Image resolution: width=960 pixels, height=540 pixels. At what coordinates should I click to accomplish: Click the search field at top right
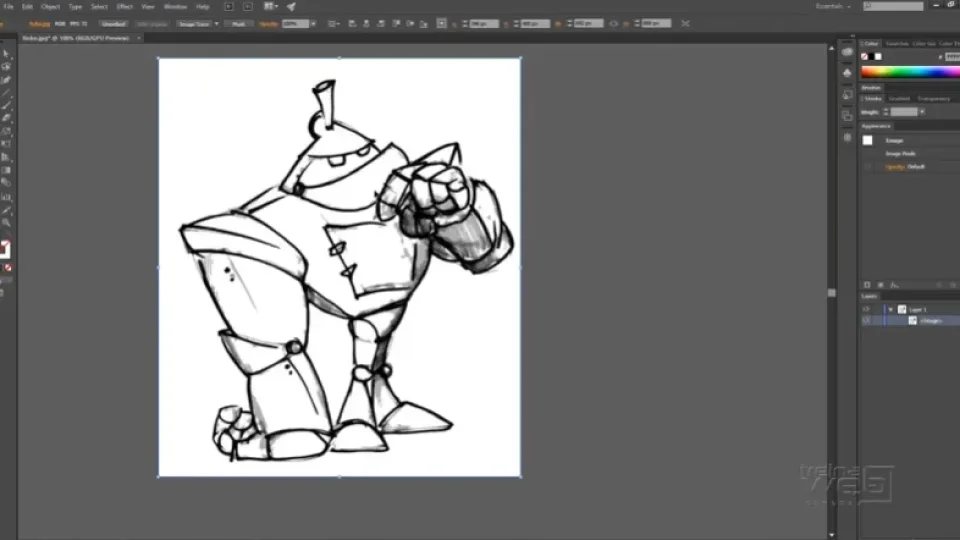tap(893, 6)
